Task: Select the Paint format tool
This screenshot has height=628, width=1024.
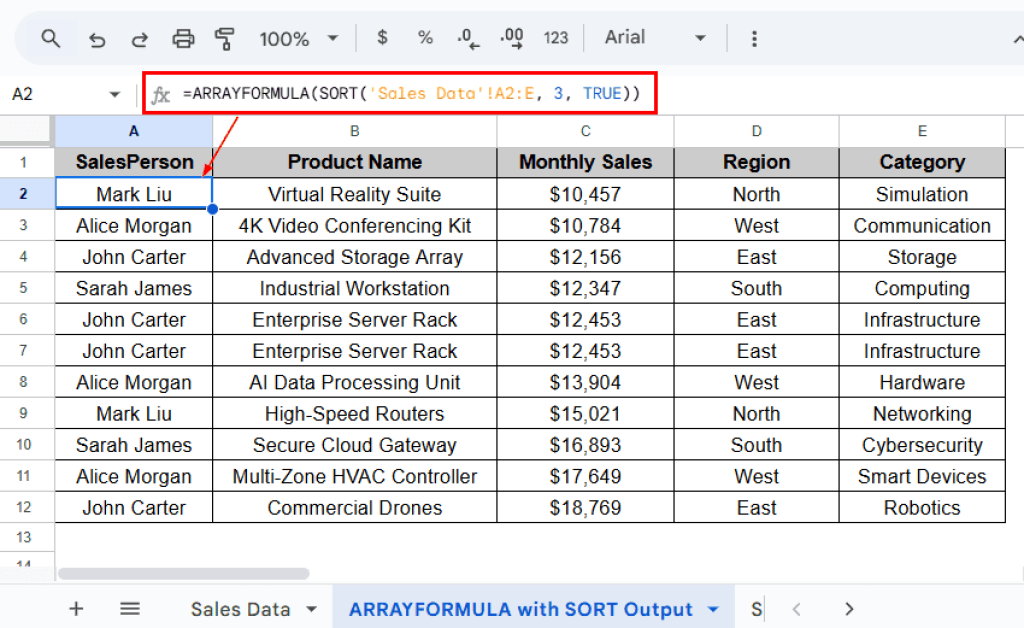Action: click(x=225, y=37)
